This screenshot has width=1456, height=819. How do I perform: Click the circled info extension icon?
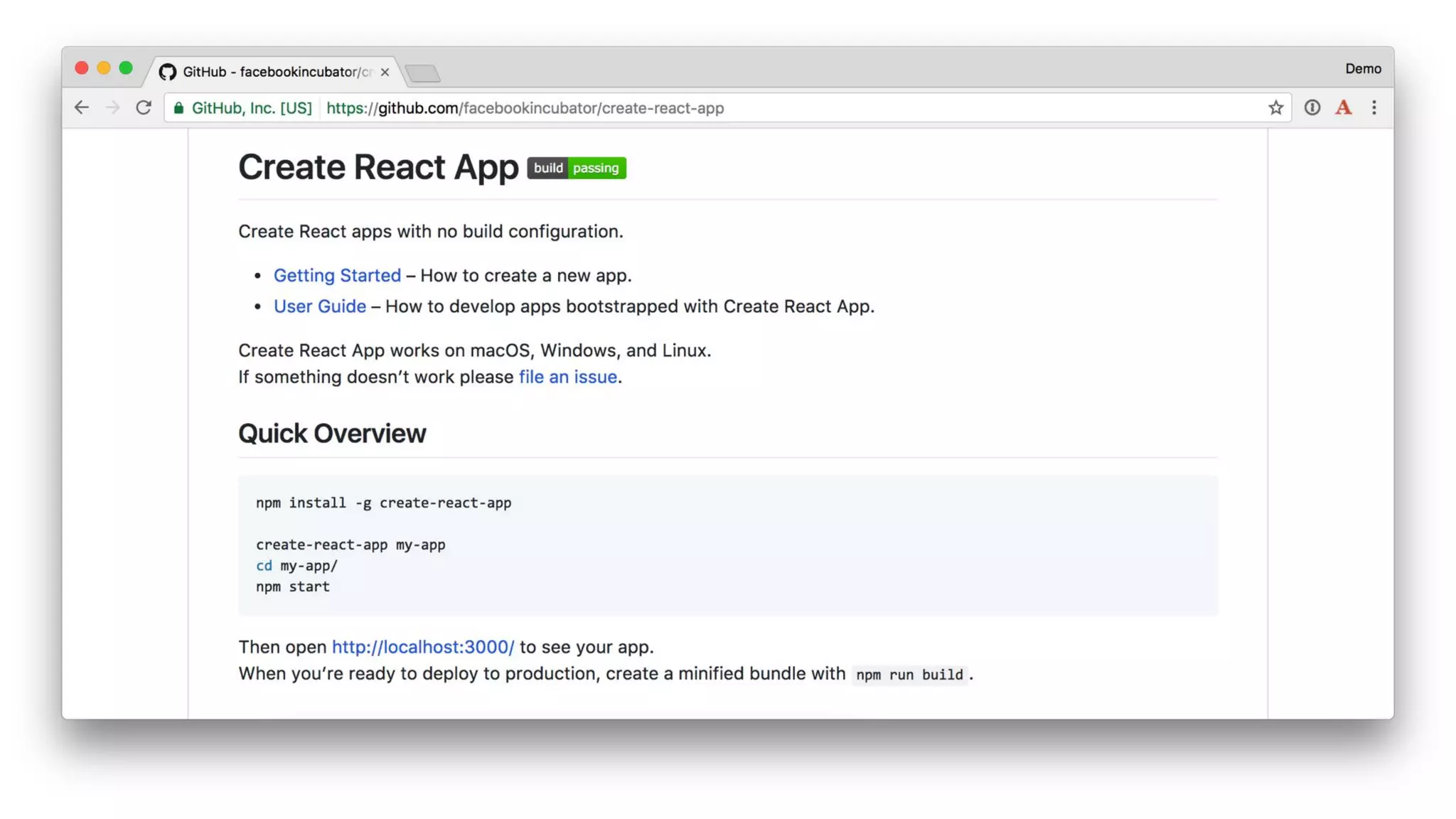click(x=1312, y=107)
